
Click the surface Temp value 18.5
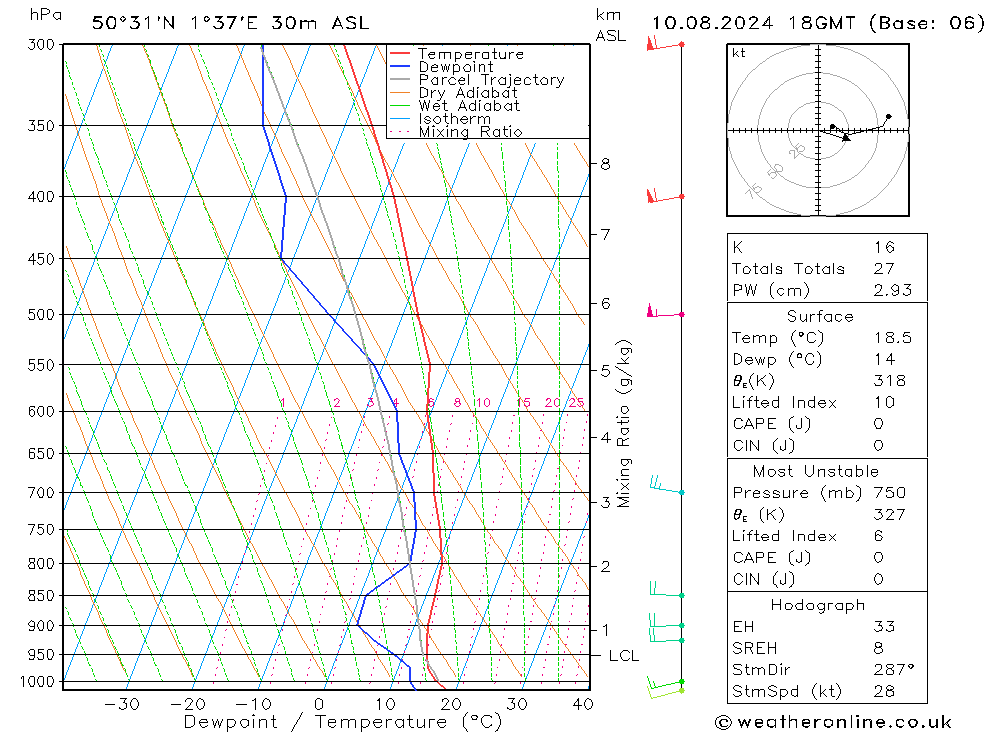point(893,337)
